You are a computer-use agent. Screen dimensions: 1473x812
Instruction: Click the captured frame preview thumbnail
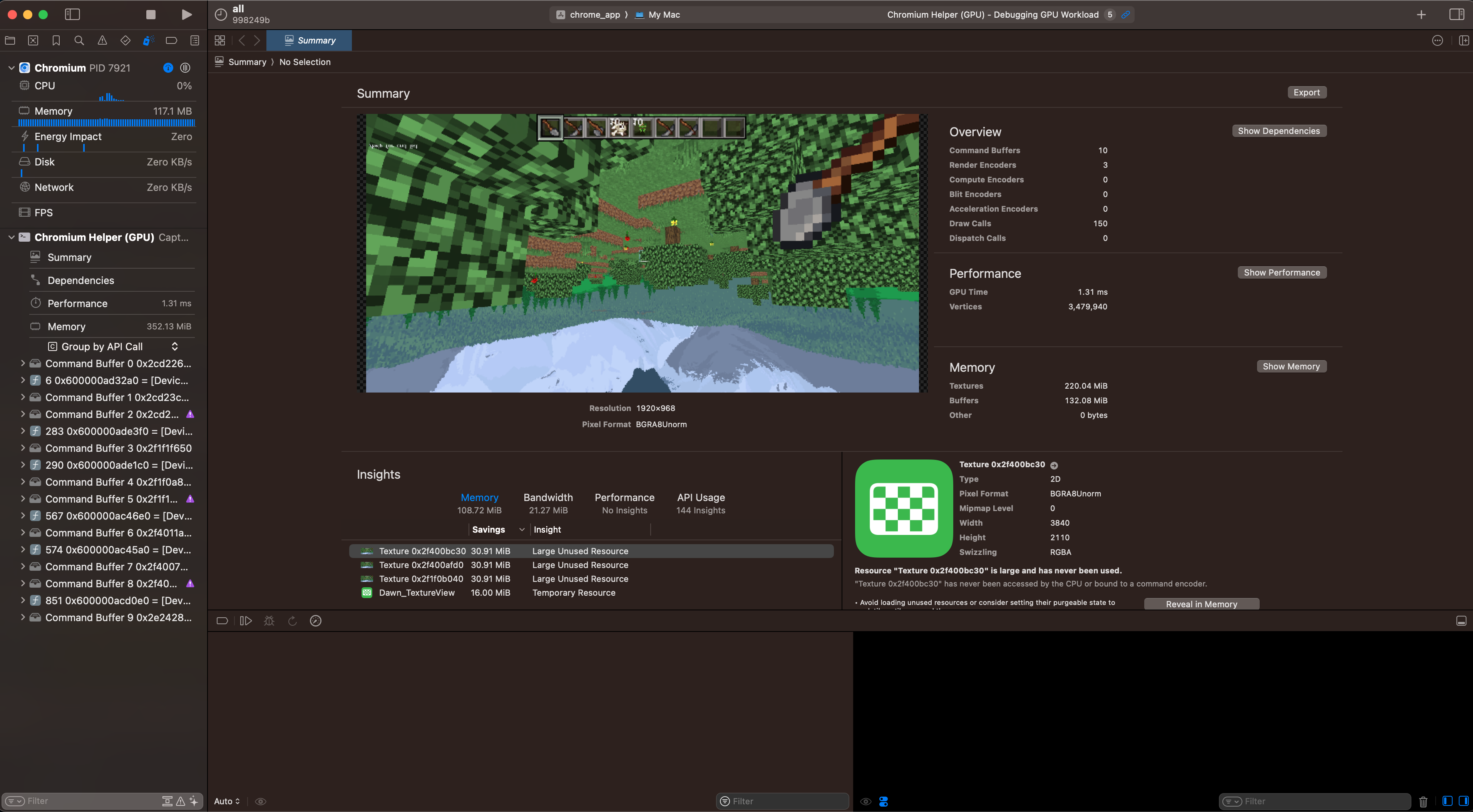642,253
